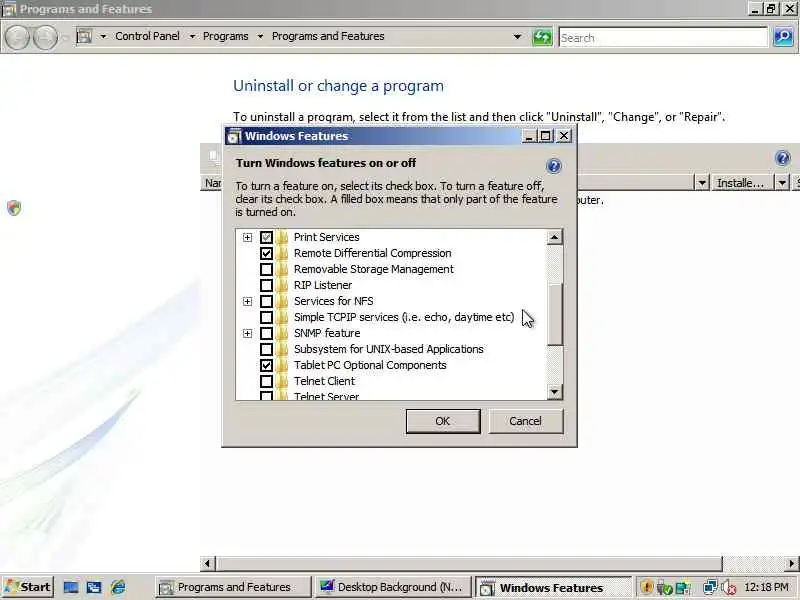Switch to Desktop Background taskbar button

391,587
